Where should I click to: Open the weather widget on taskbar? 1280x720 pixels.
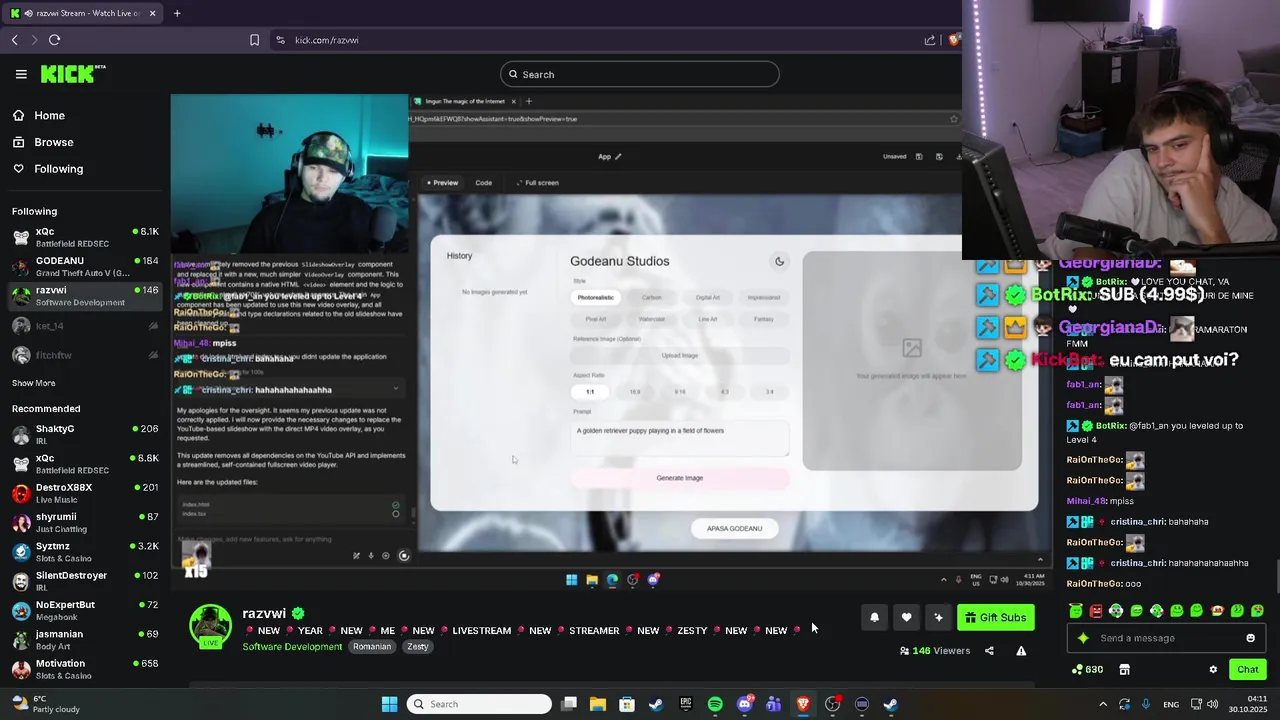tap(45, 704)
